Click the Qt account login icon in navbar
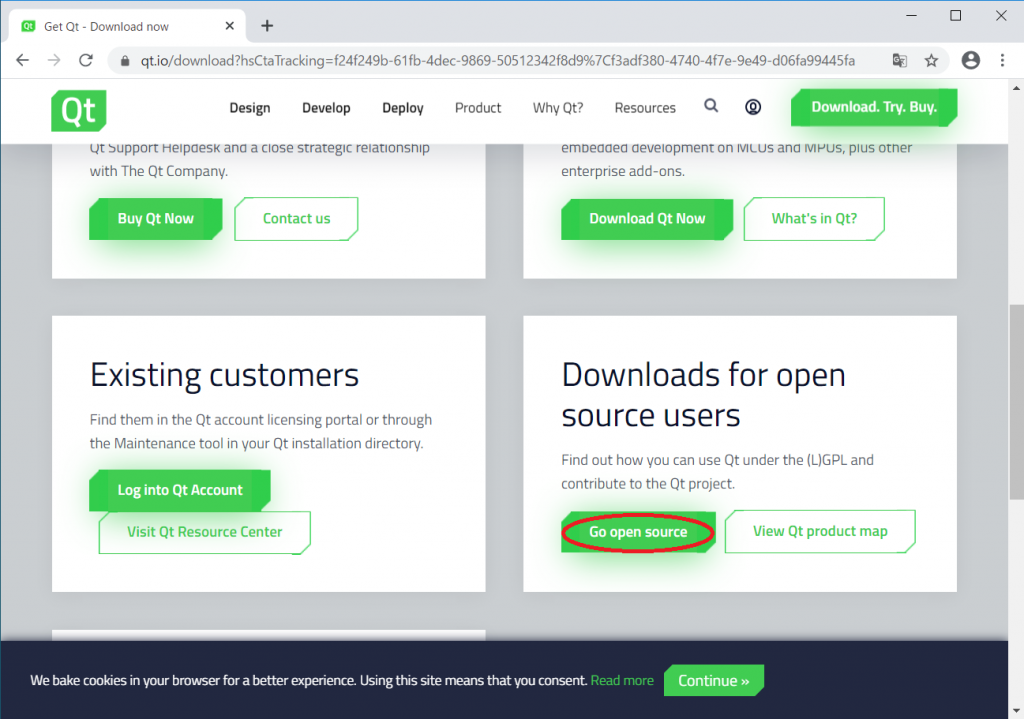 (753, 107)
